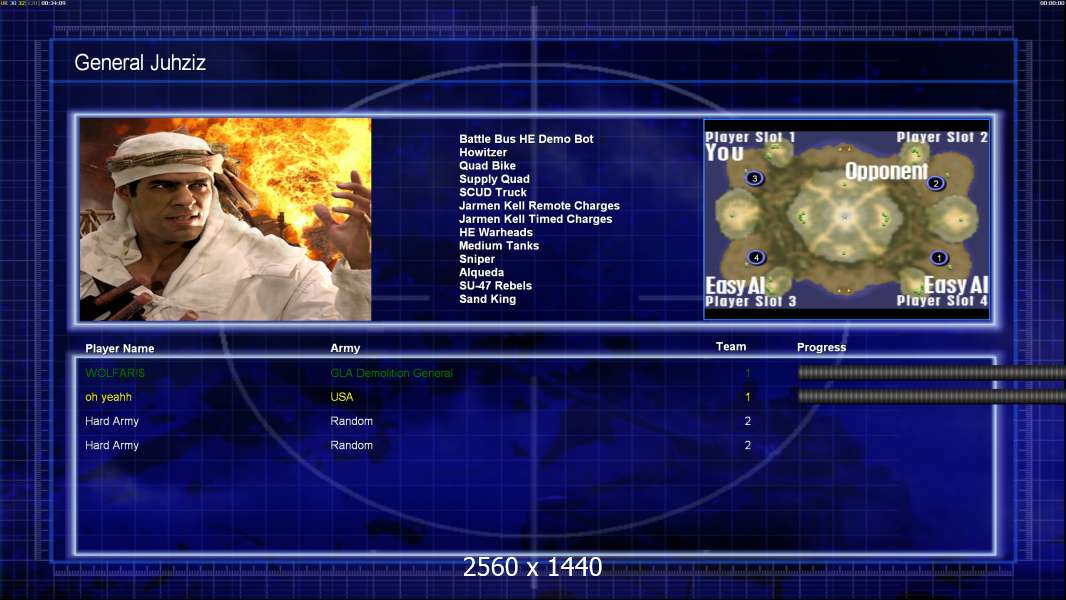Image resolution: width=1066 pixels, height=600 pixels.
Task: Click 'Player Slot 2' map label
Action: (x=942, y=137)
